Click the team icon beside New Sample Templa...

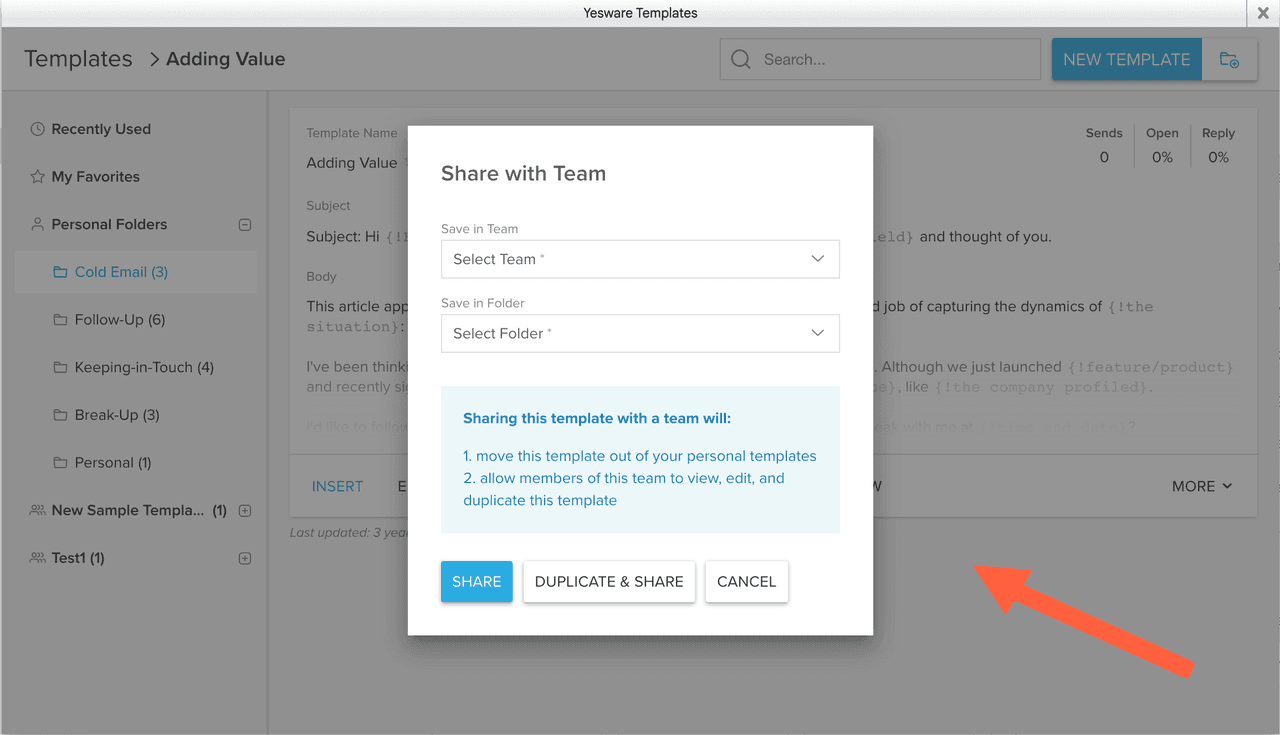[37, 510]
